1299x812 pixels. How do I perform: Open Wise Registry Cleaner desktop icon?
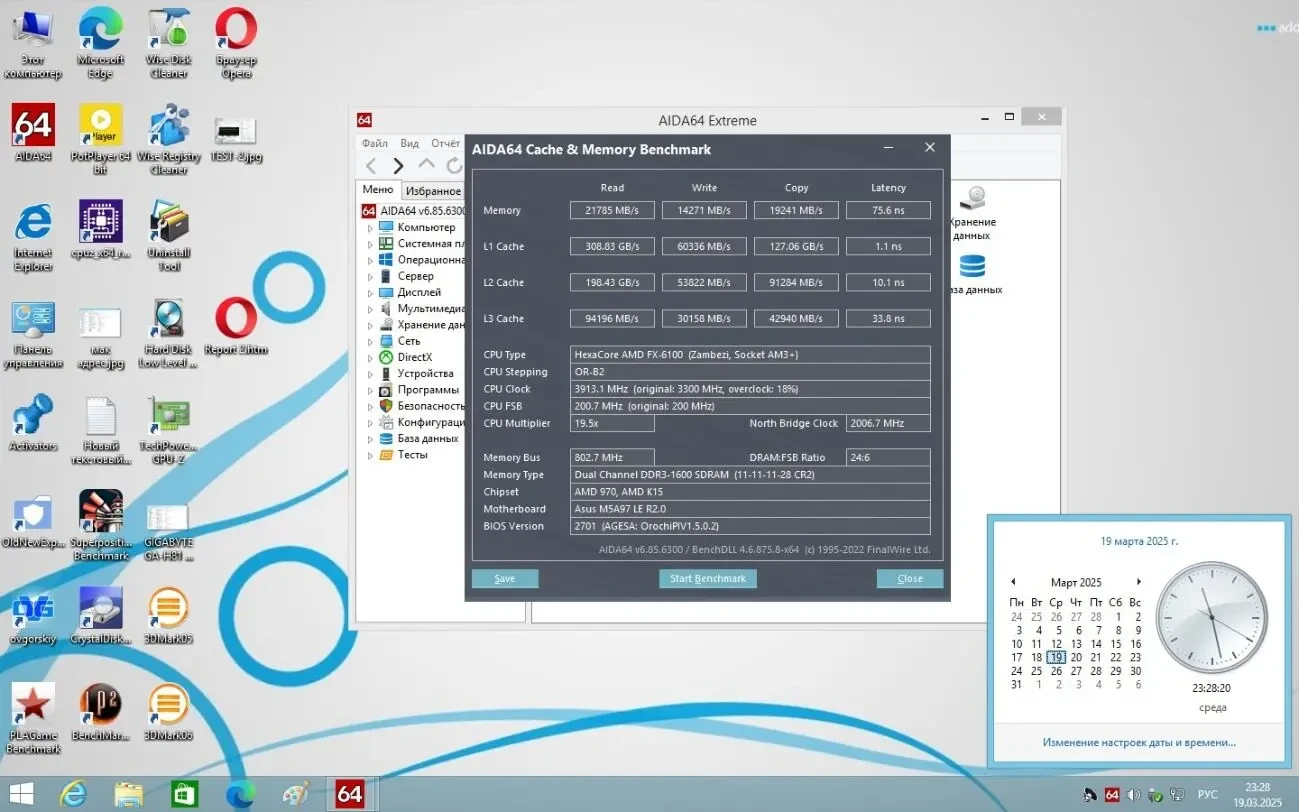[x=169, y=137]
